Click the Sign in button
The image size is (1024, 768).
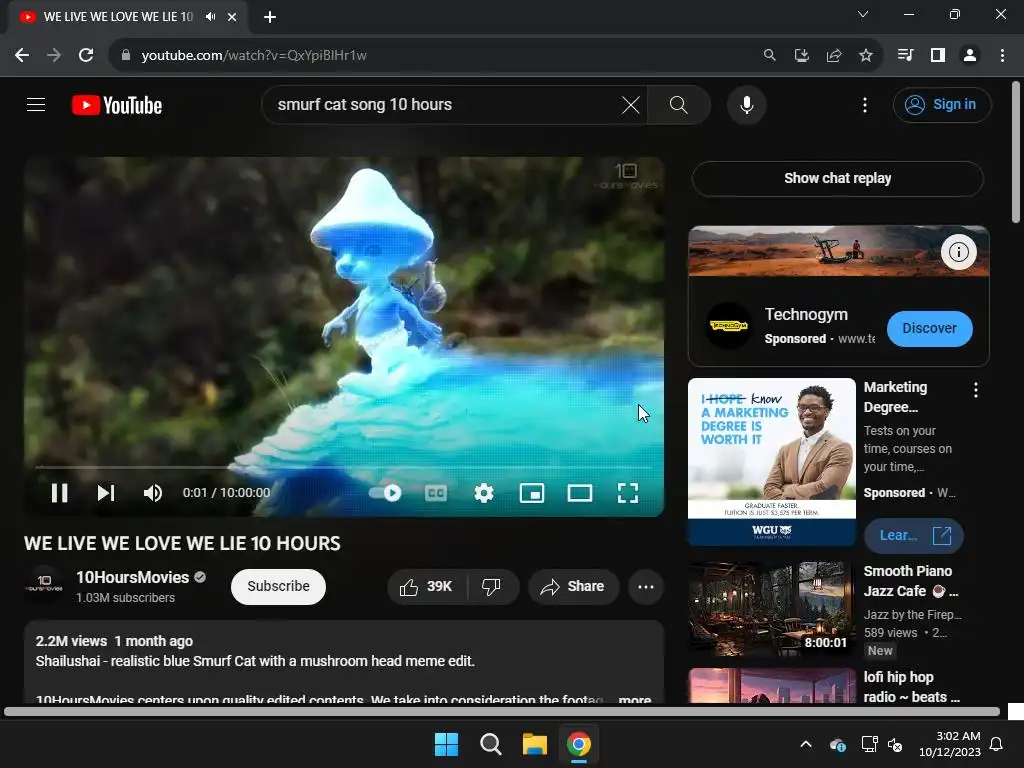[x=942, y=104]
